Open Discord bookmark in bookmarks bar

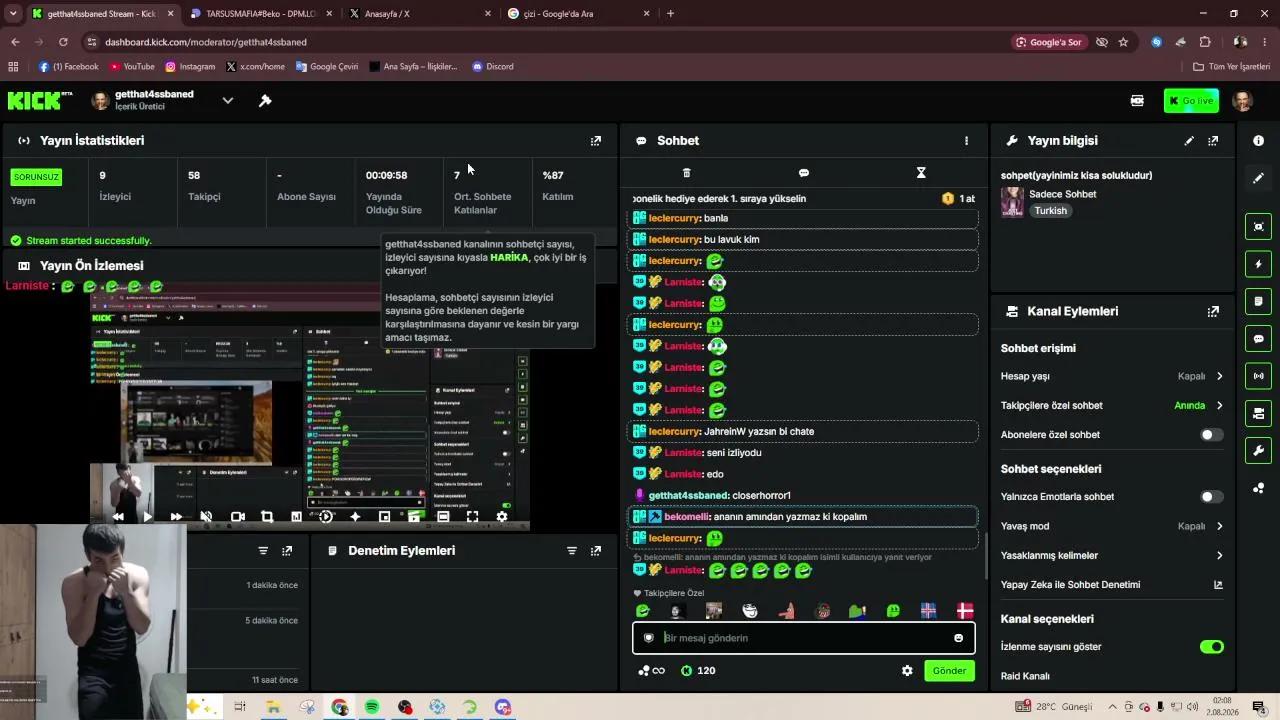tap(493, 67)
